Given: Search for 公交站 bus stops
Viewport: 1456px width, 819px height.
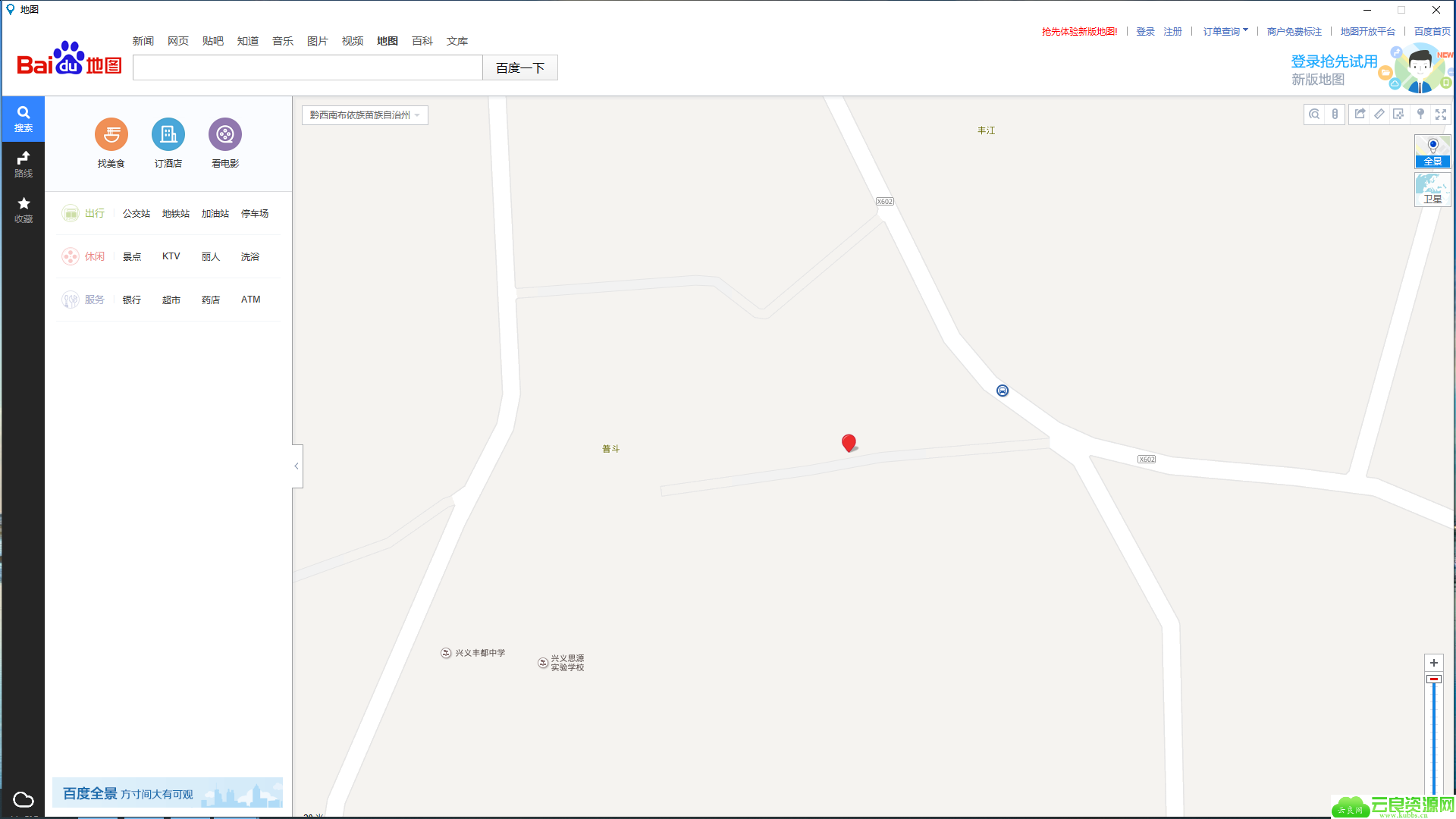Looking at the screenshot, I should (x=136, y=214).
